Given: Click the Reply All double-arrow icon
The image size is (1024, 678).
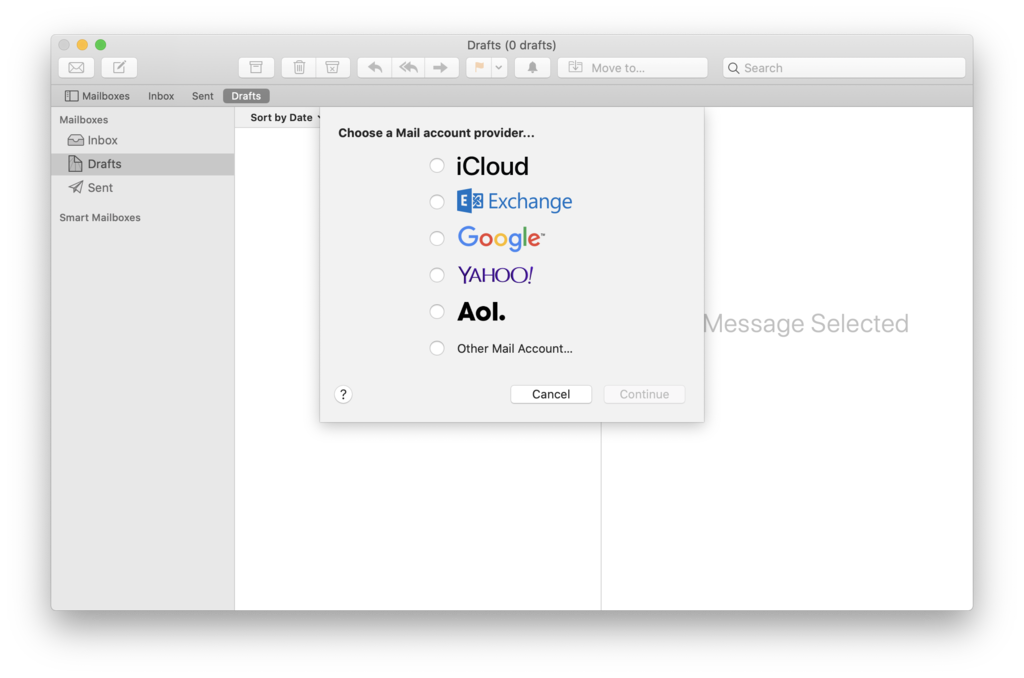Looking at the screenshot, I should click(408, 67).
